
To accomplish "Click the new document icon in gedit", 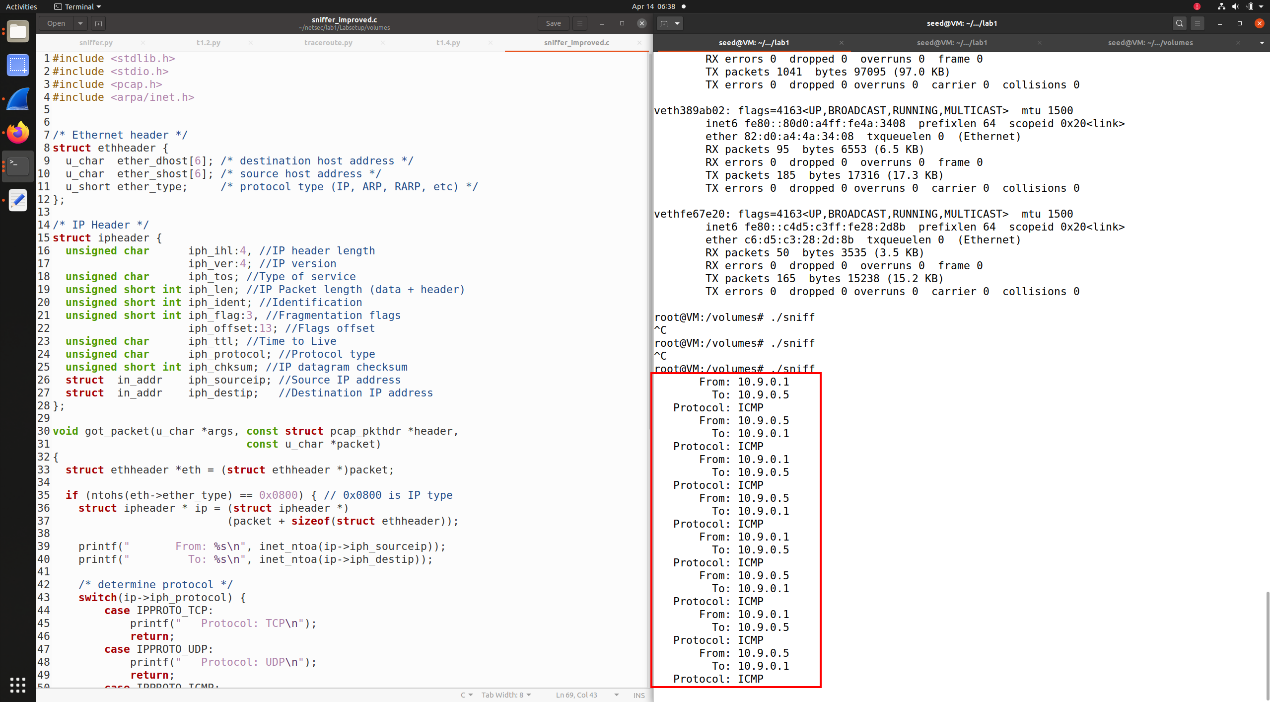I will tap(98, 23).
